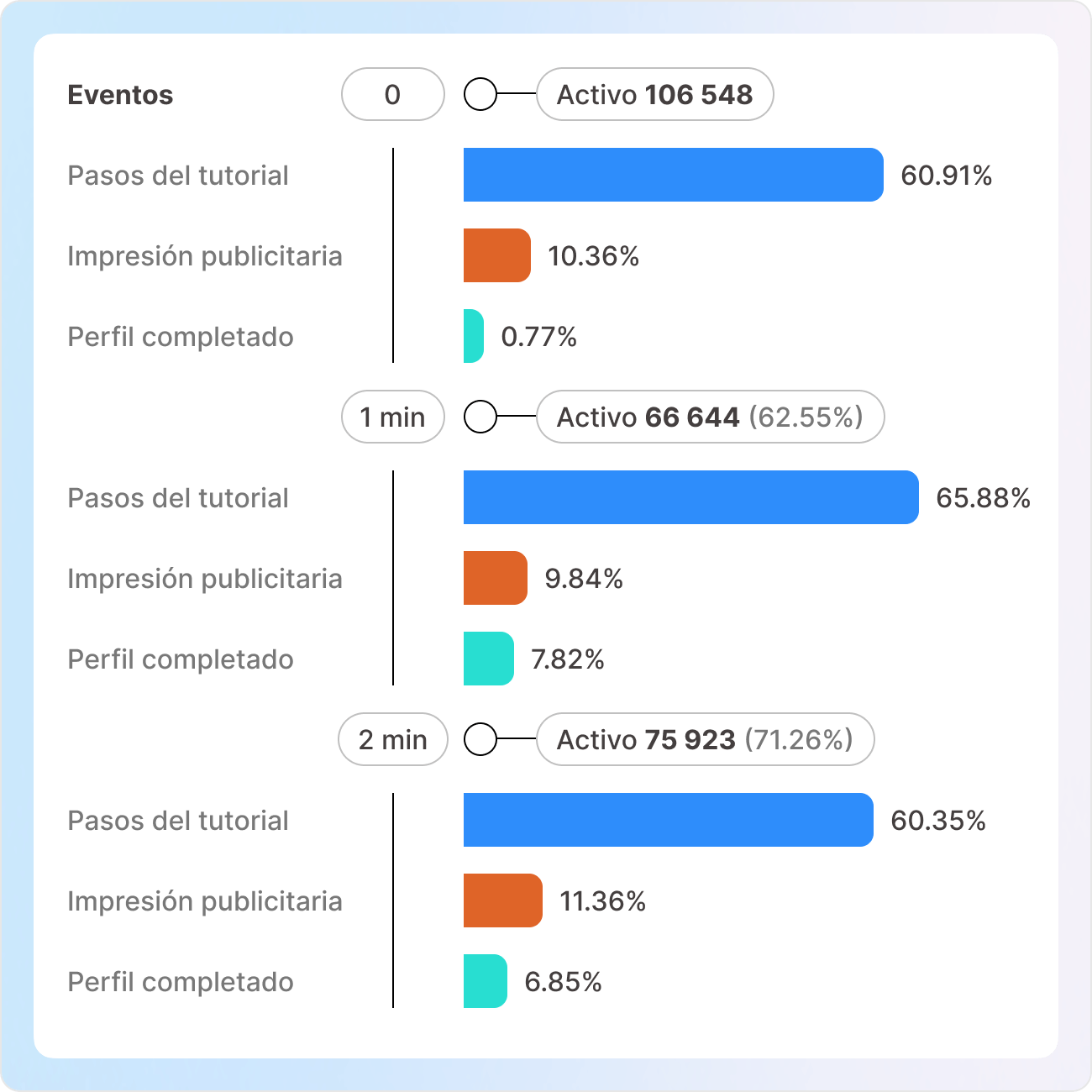
Task: Click the circle marker at 1 min
Action: [x=480, y=417]
